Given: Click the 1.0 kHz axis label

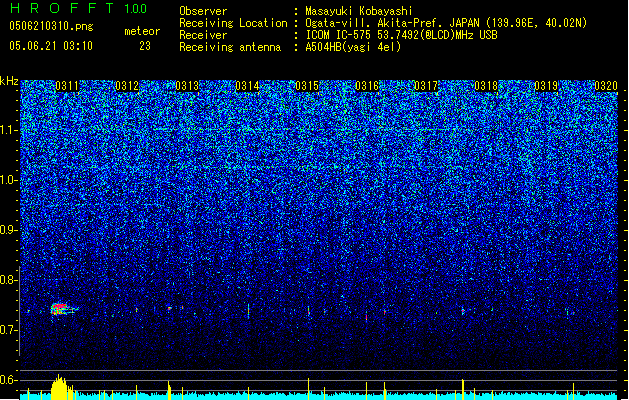Looking at the screenshot, I should pos(9,180).
